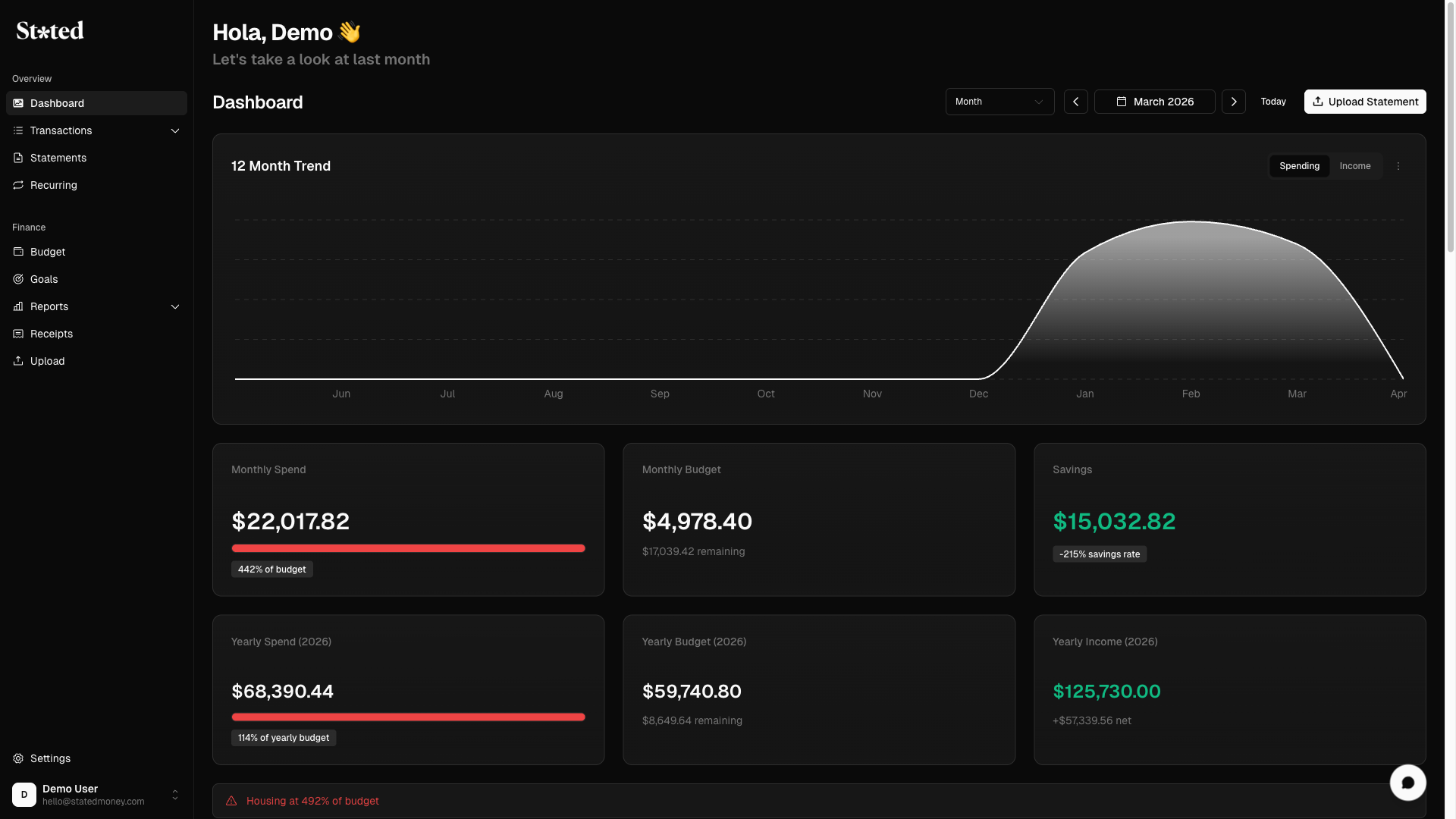Expand the Transactions submenu chevron
Viewport: 1456px width, 819px height.
pyautogui.click(x=175, y=130)
